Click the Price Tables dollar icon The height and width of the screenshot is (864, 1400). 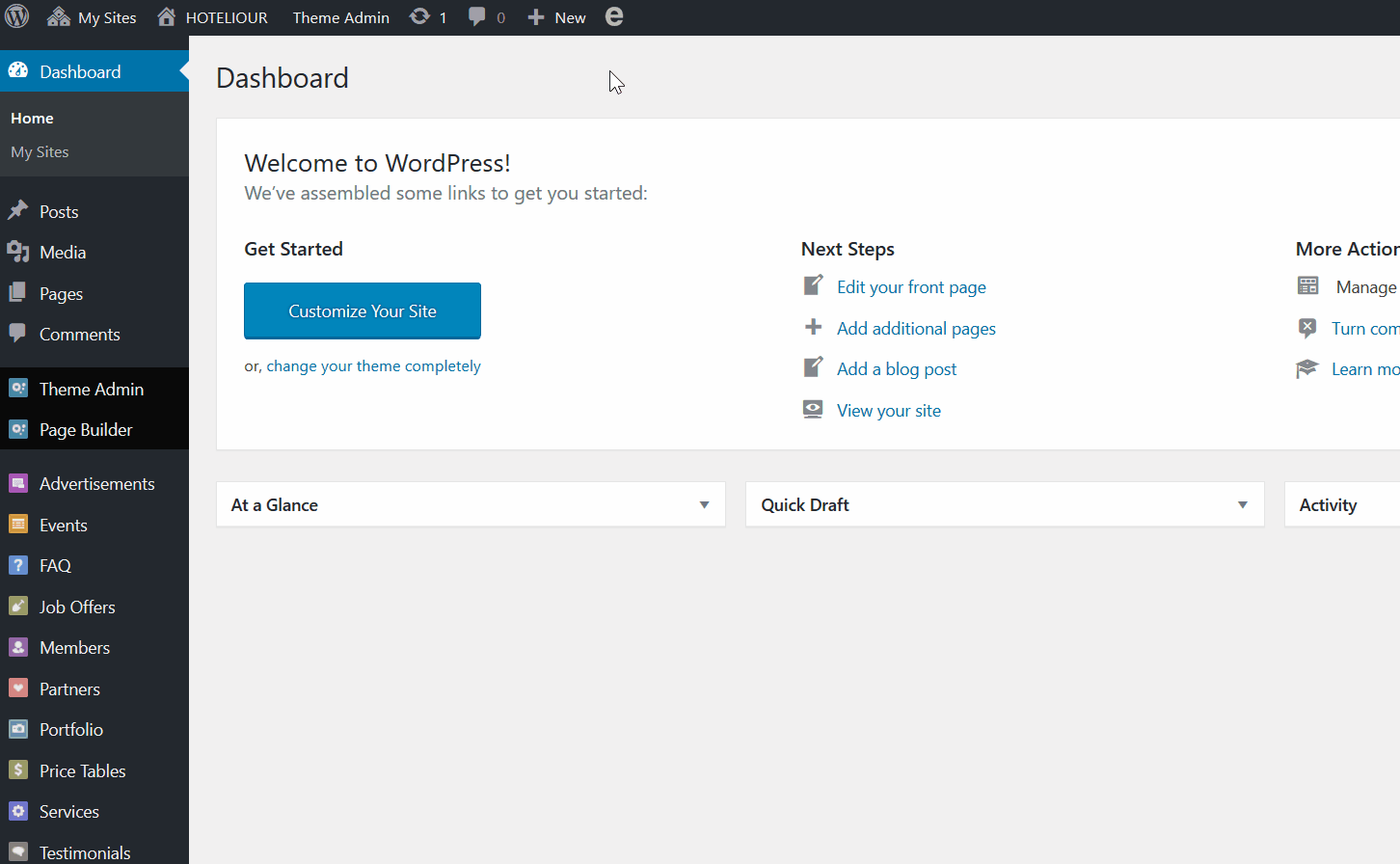[x=18, y=770]
